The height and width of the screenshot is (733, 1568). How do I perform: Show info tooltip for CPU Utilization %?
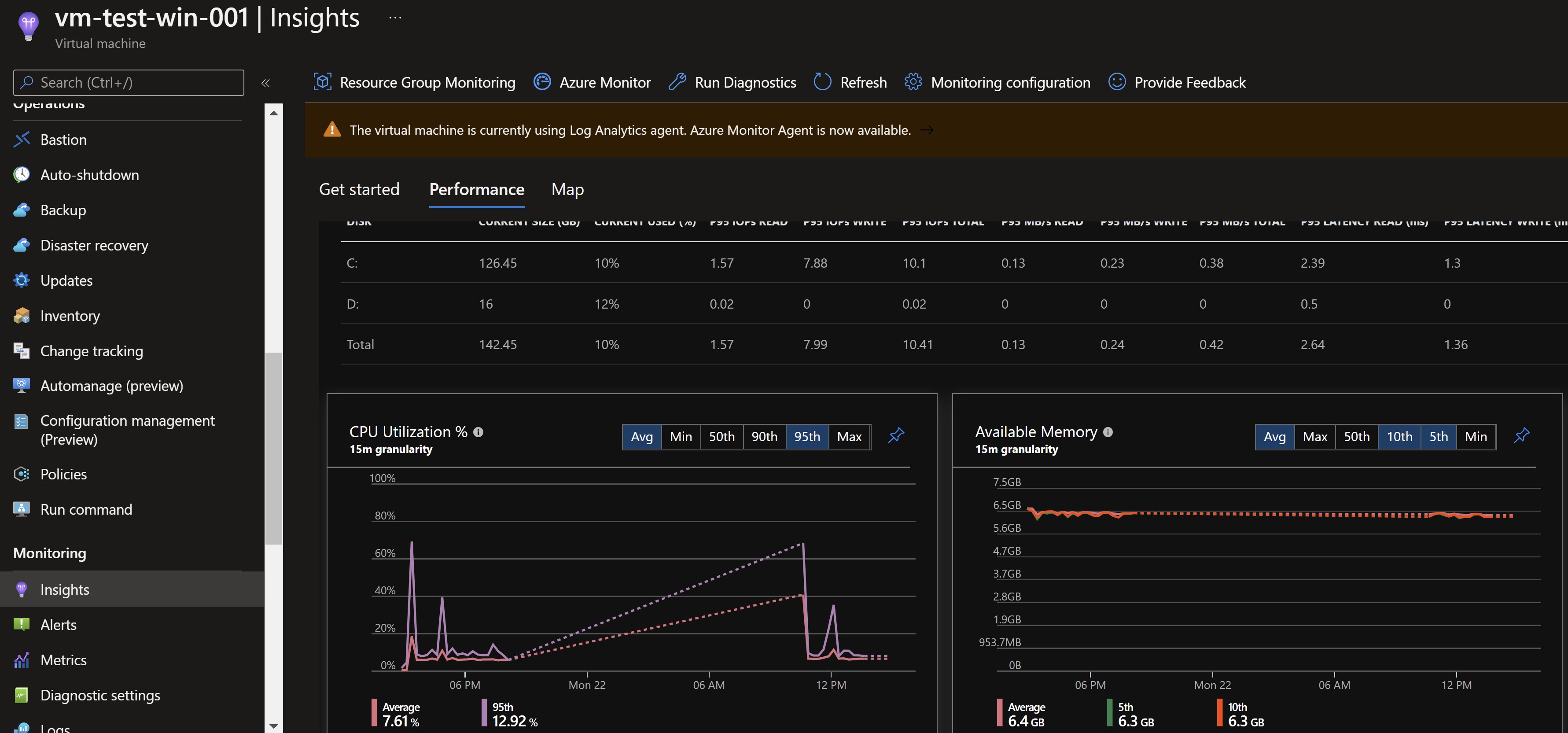coord(478,431)
